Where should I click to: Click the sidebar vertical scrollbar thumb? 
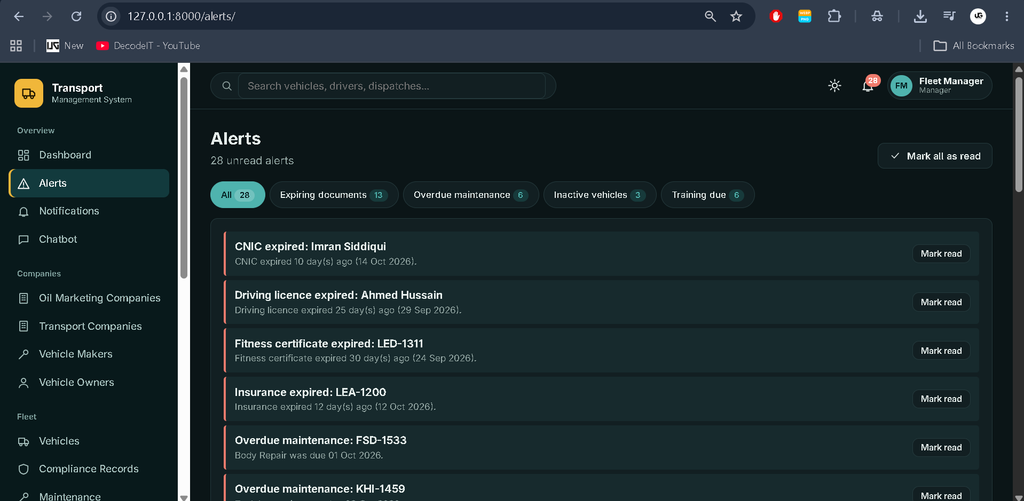[x=184, y=178]
